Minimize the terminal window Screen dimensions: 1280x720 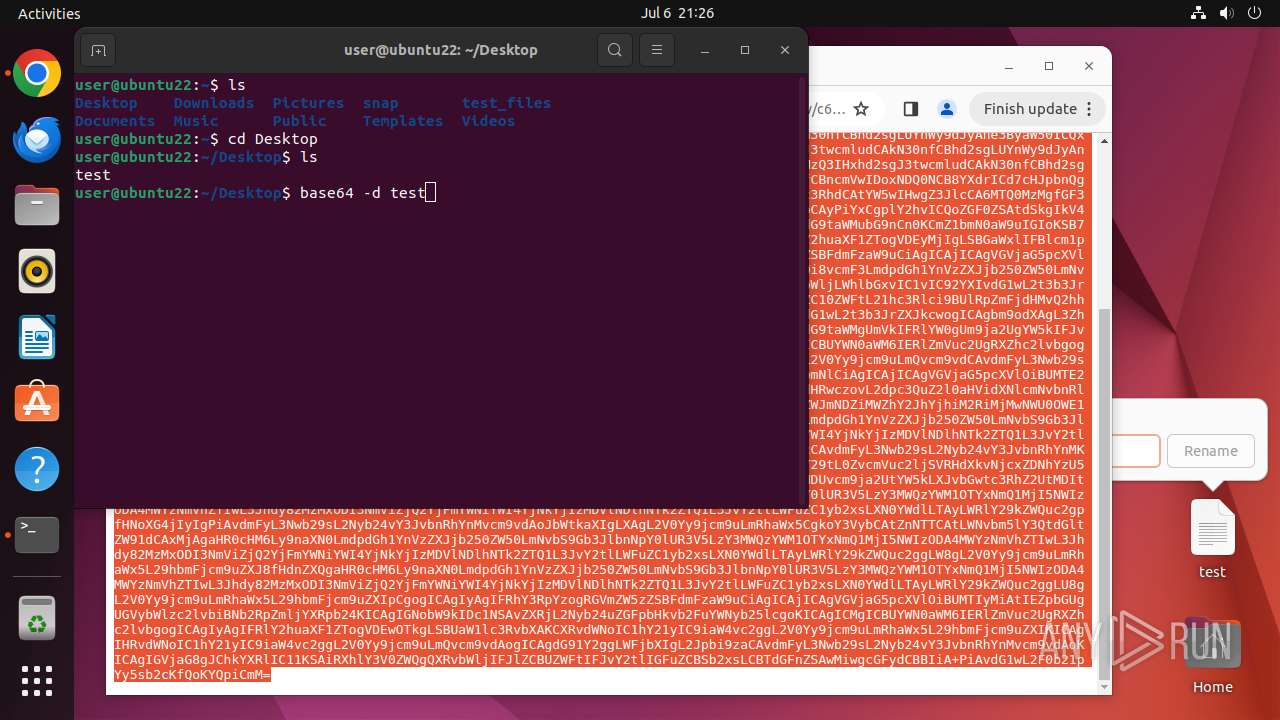[x=705, y=50]
